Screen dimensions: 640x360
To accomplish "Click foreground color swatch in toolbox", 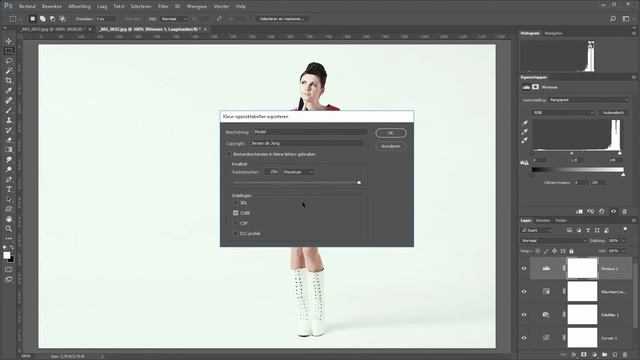I will (x=7, y=255).
